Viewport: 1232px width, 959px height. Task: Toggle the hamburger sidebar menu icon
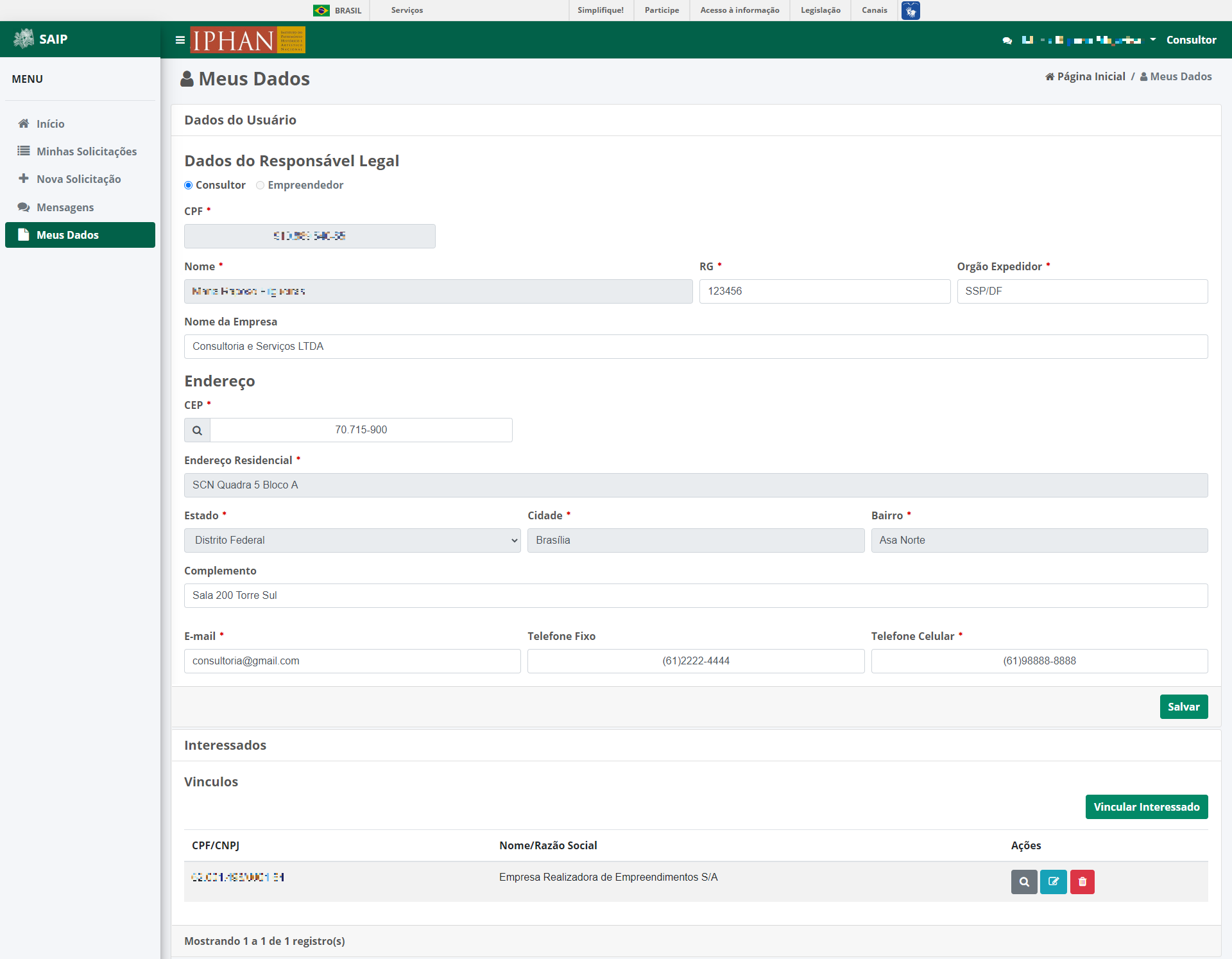coord(180,40)
